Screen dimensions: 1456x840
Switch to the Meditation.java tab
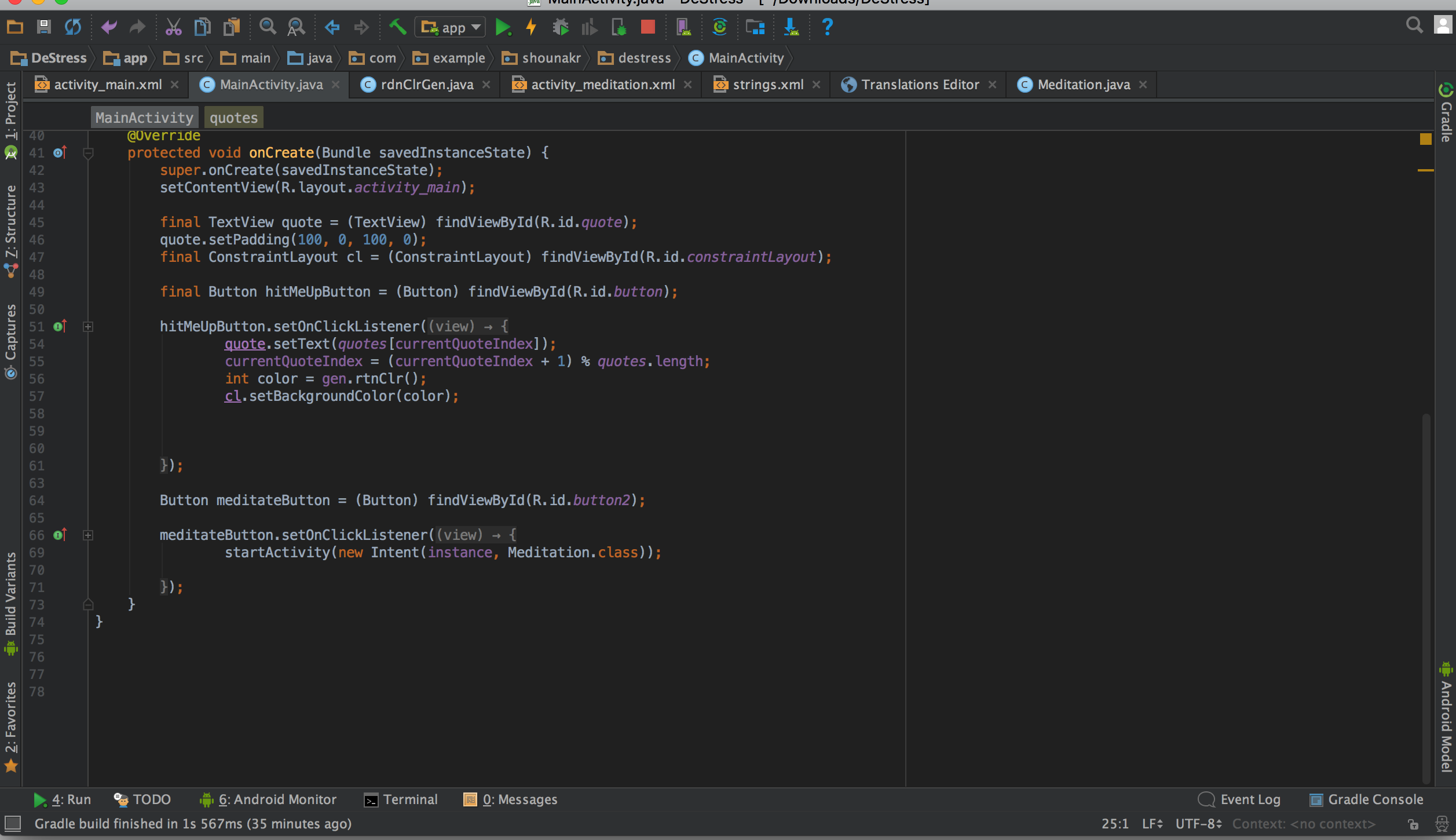(1083, 85)
